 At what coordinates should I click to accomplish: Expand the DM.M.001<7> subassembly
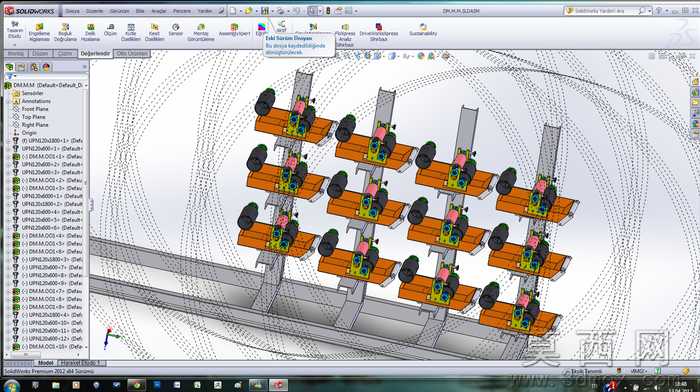(9, 291)
